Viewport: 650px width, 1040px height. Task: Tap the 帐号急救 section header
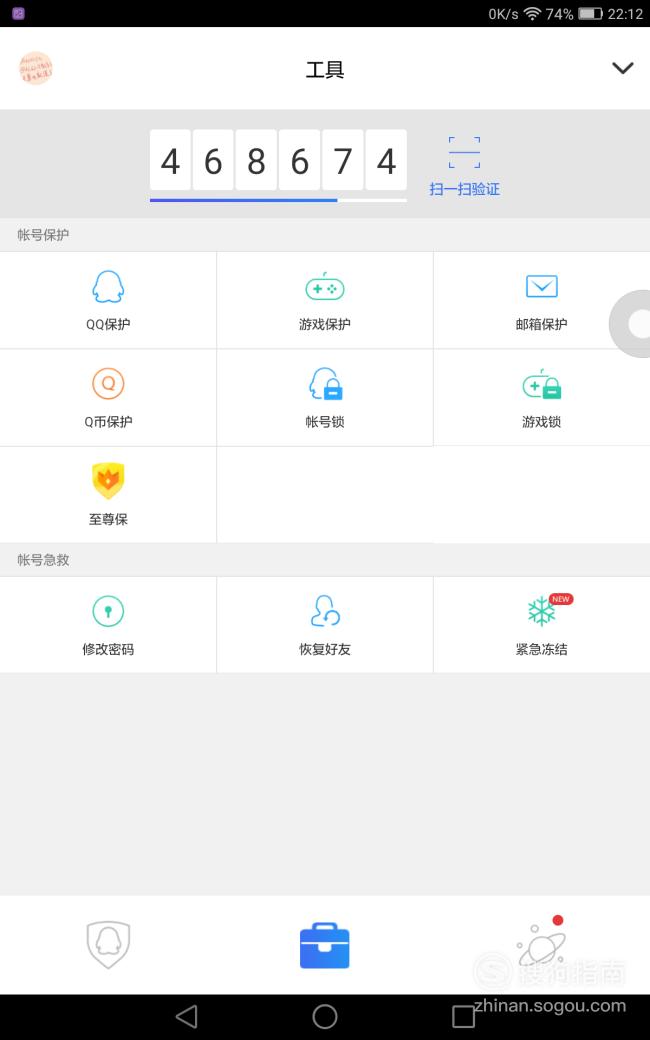43,560
